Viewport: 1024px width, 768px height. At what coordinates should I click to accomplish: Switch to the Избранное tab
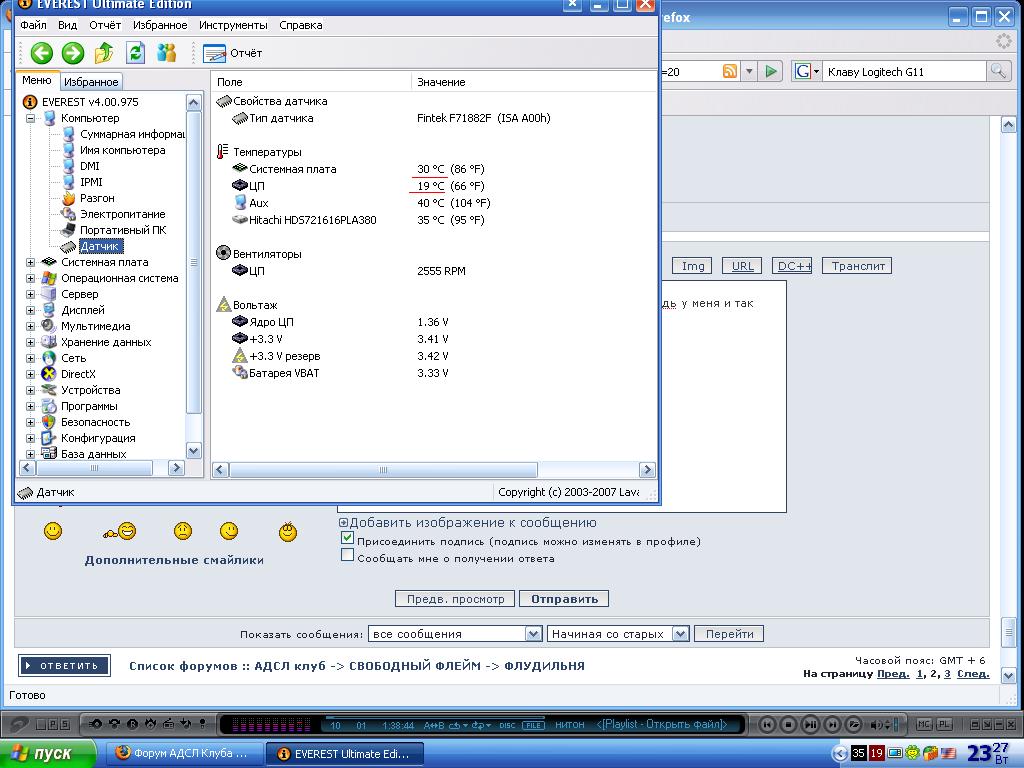(x=91, y=82)
